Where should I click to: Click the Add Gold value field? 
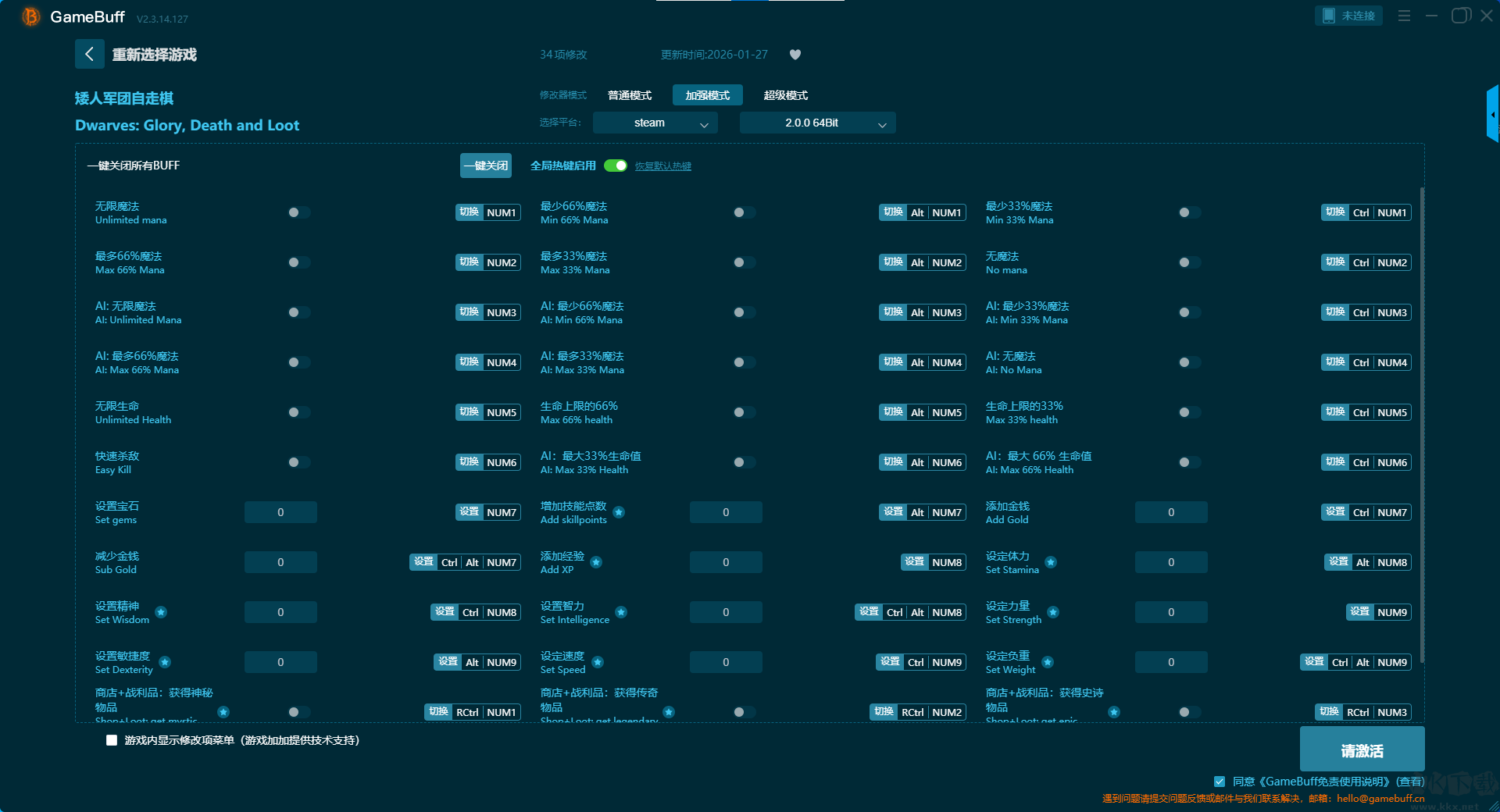tap(1171, 512)
